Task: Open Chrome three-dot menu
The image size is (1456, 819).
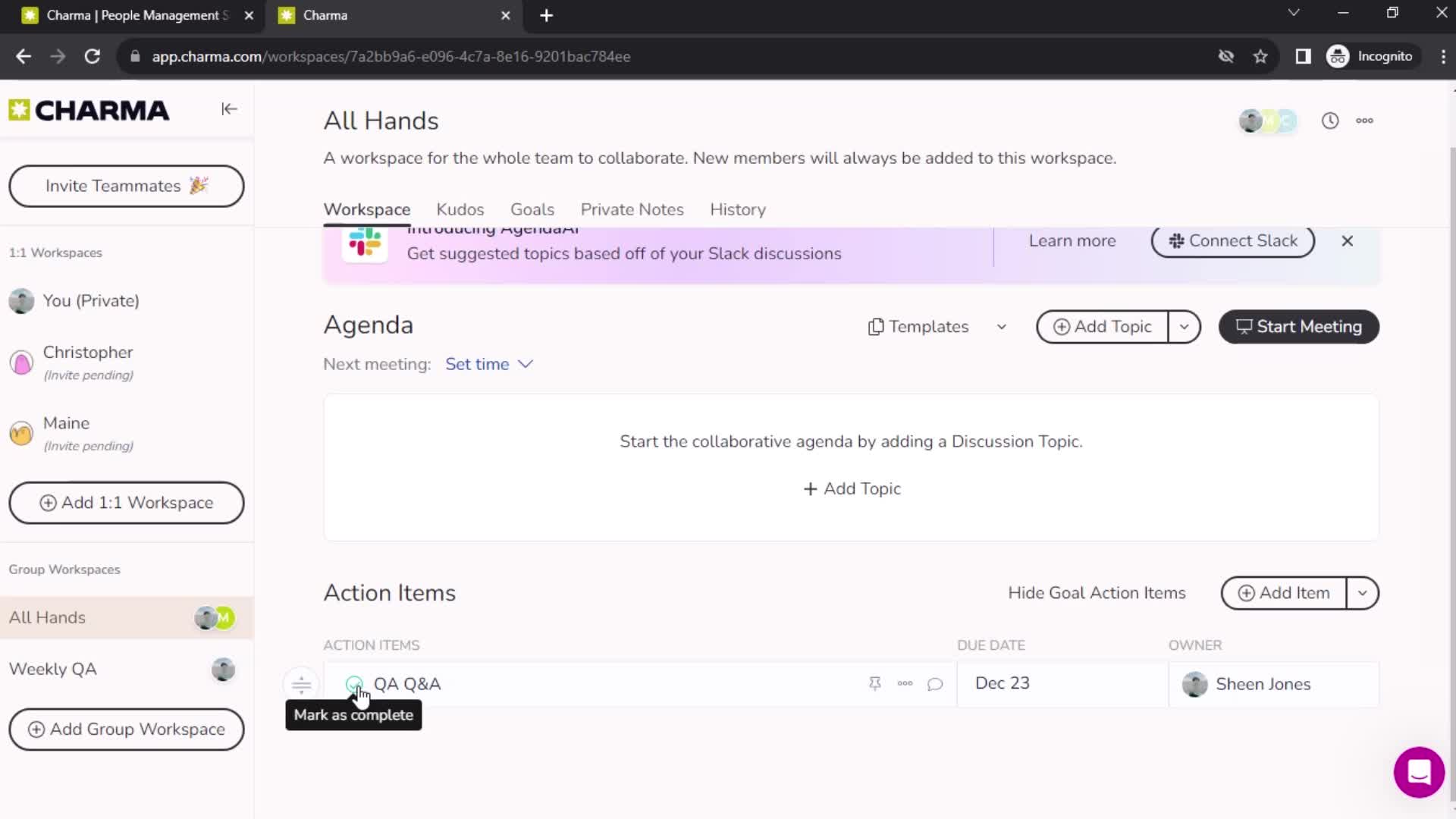Action: coord(1442,56)
